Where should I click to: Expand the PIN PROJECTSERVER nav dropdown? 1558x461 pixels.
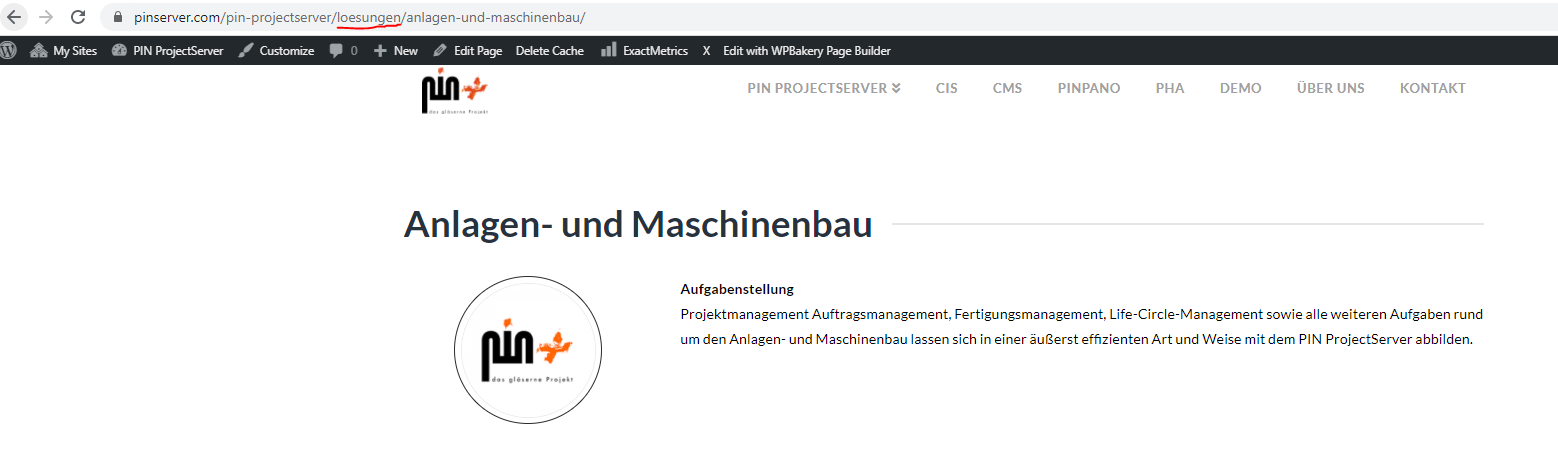click(824, 88)
